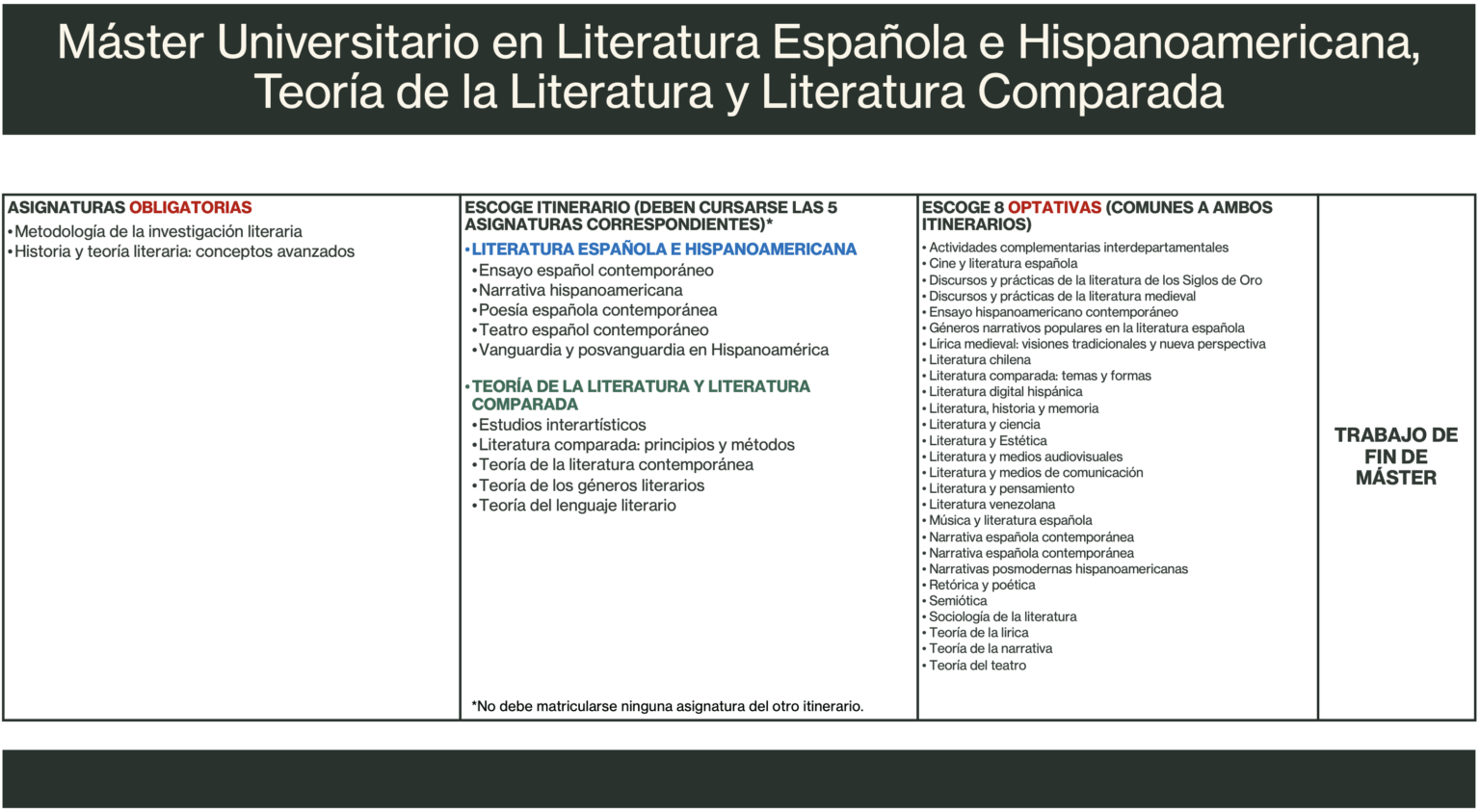1480x812 pixels.
Task: Select 'Cine y literatura española' elective
Action: (x=1003, y=264)
